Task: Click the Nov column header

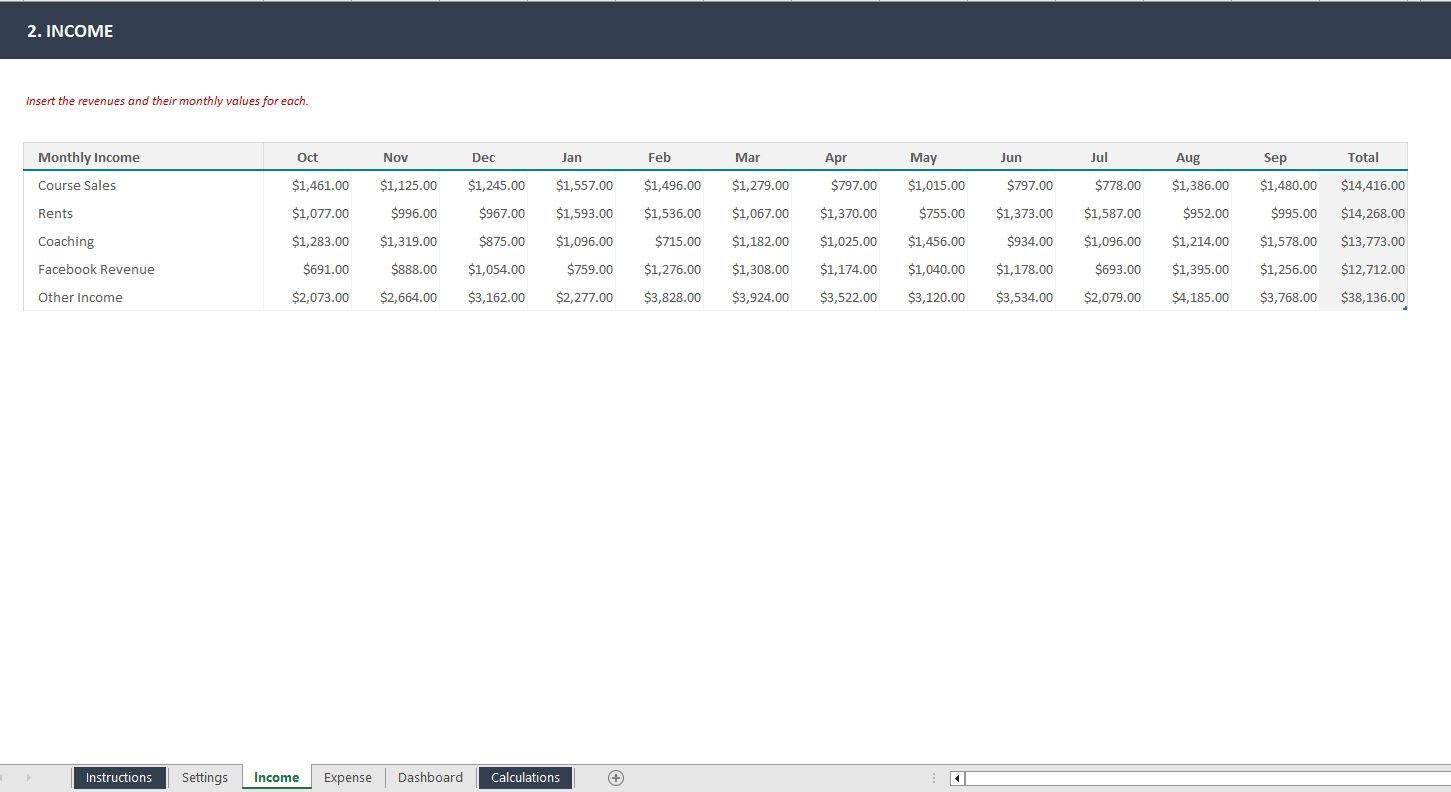Action: [396, 157]
